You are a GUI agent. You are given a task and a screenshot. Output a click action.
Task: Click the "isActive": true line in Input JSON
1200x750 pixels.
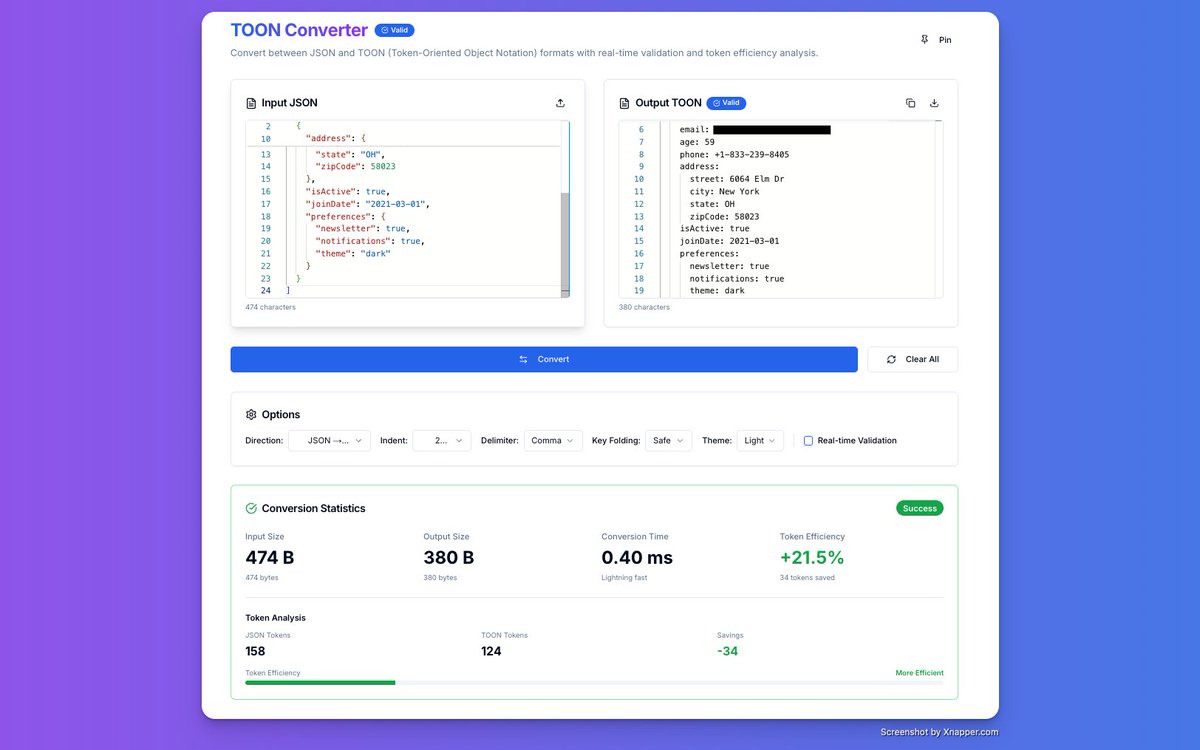(x=347, y=191)
